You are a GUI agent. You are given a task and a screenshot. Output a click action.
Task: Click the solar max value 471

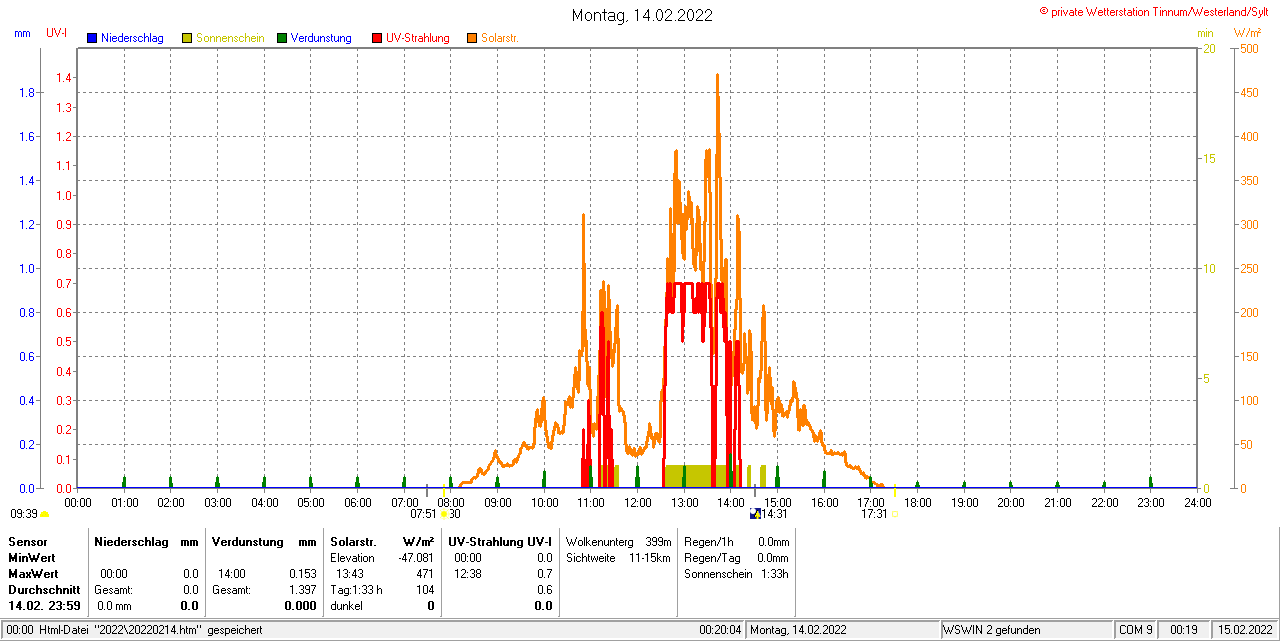click(425, 573)
